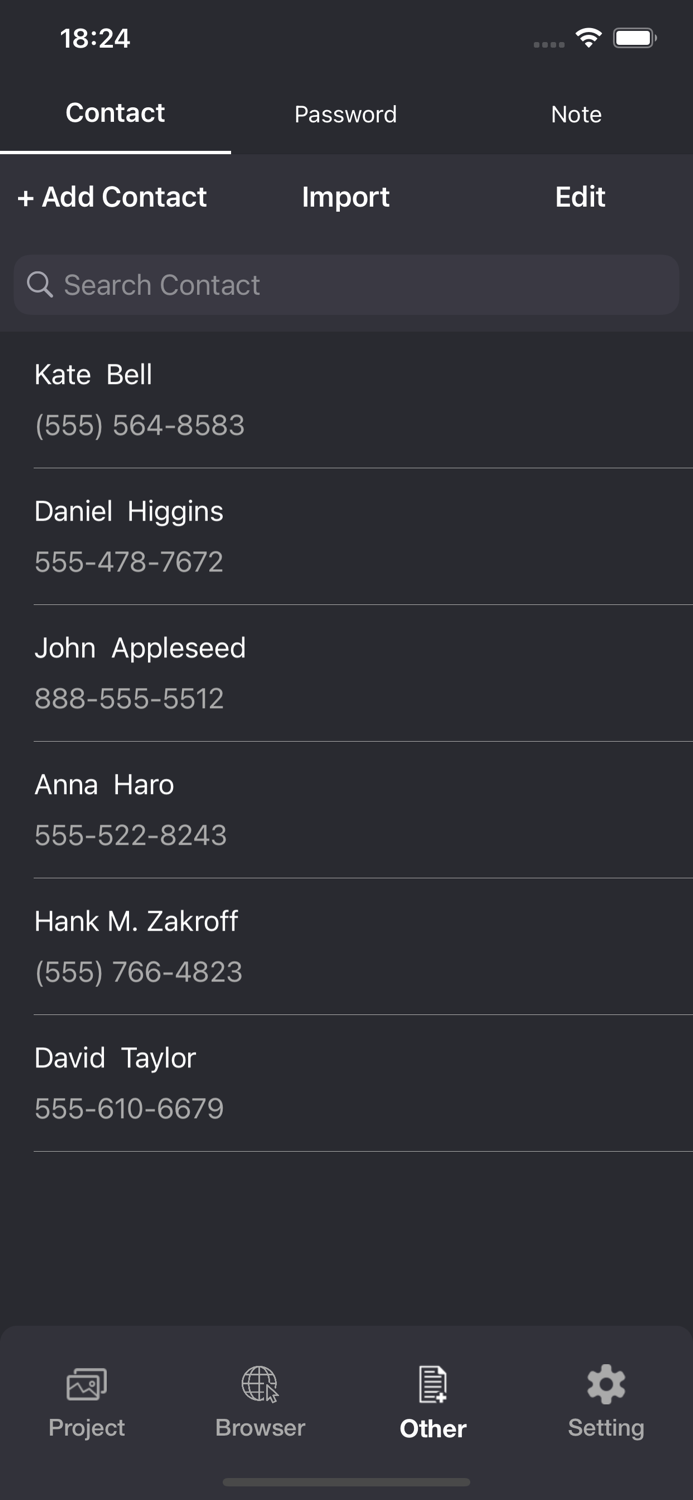The height and width of the screenshot is (1500, 693).
Task: View Hank M. Zakroff's contact details
Action: (x=346, y=946)
